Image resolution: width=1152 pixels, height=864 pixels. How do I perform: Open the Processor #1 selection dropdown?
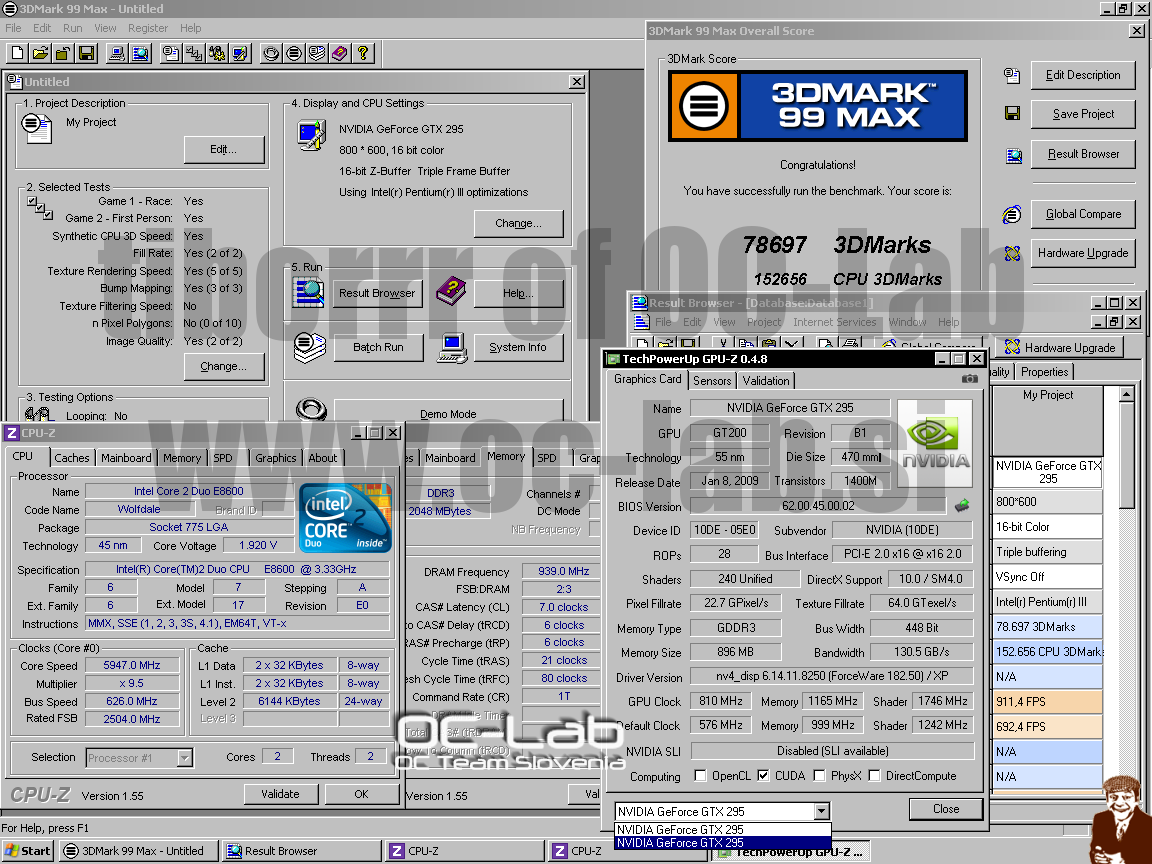click(184, 757)
